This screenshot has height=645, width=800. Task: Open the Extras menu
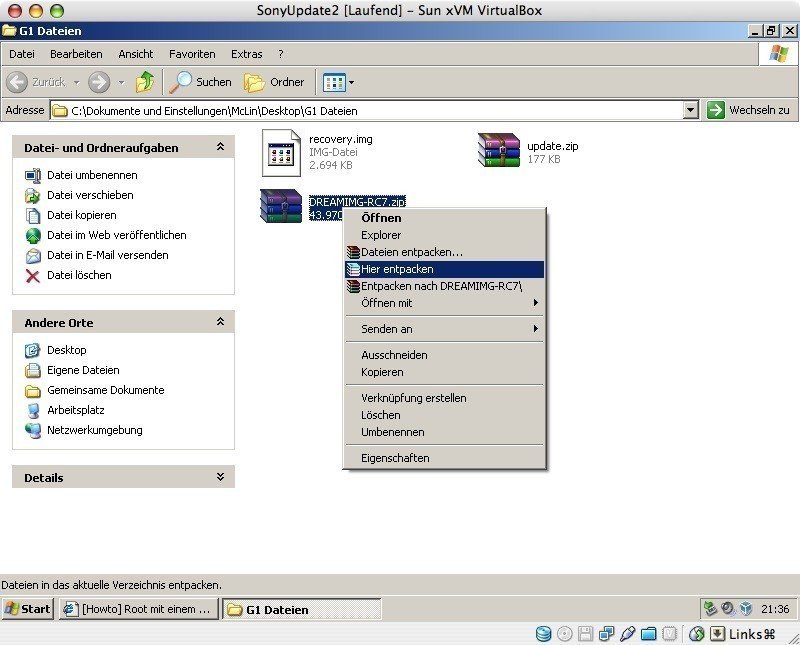point(246,54)
